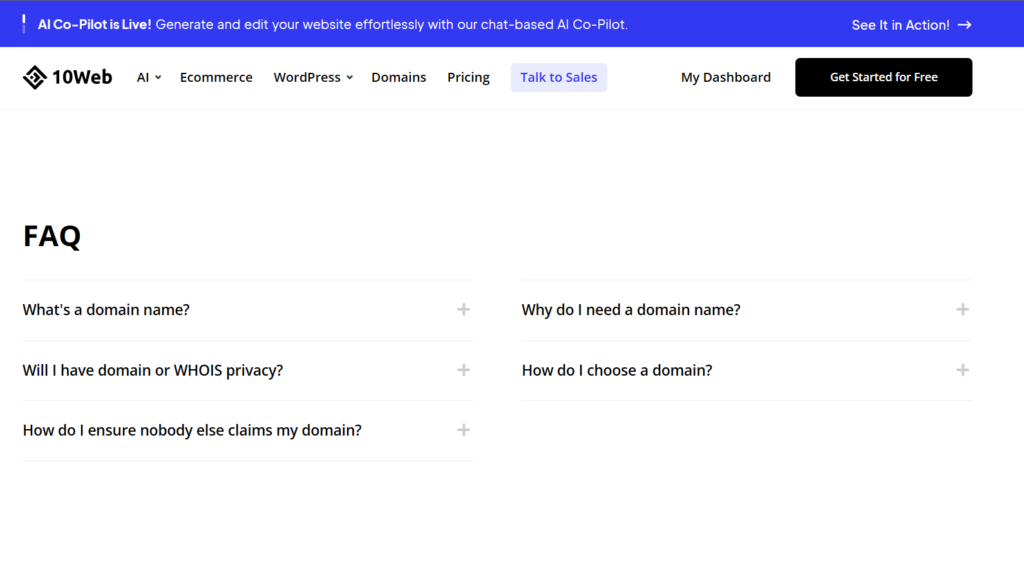The height and width of the screenshot is (578, 1024).
Task: Click Get Started for Free button
Action: pos(884,77)
